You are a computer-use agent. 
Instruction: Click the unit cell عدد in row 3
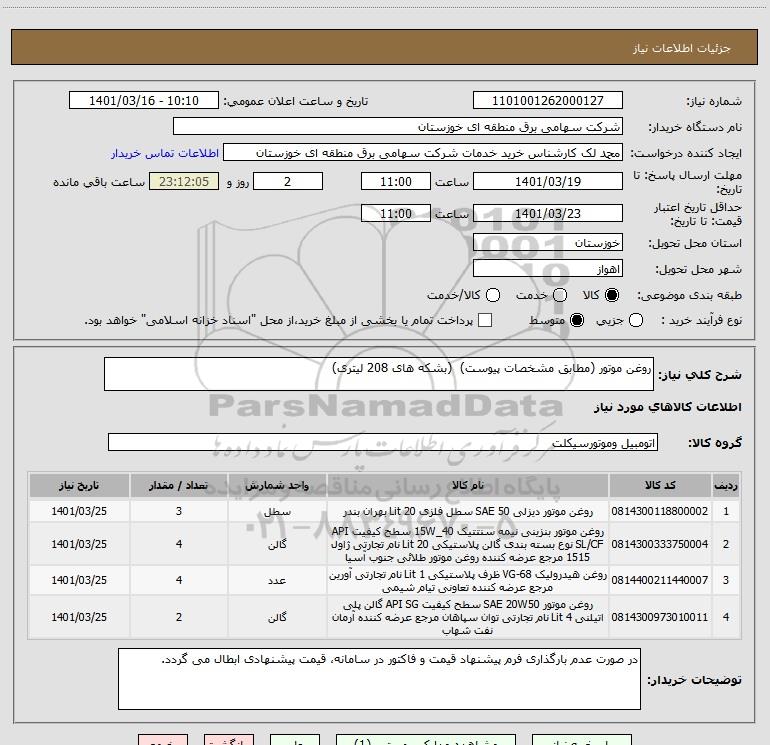[277, 580]
